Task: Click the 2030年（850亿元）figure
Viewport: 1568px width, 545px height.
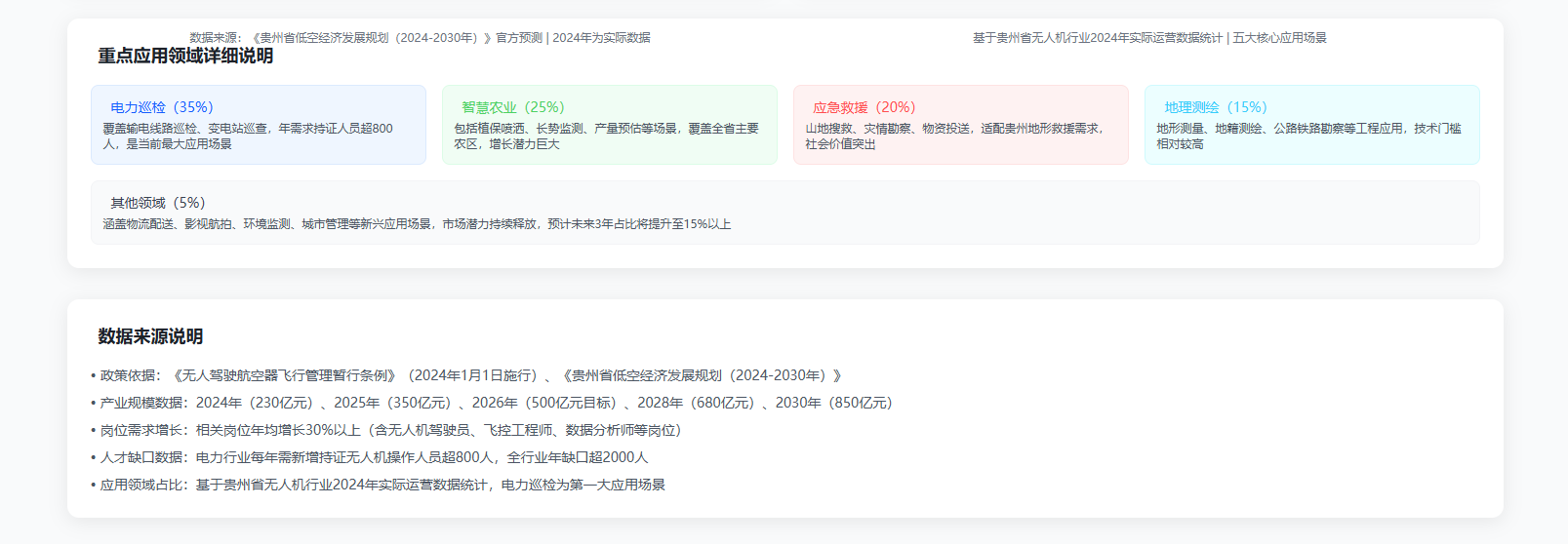Action: (x=834, y=403)
